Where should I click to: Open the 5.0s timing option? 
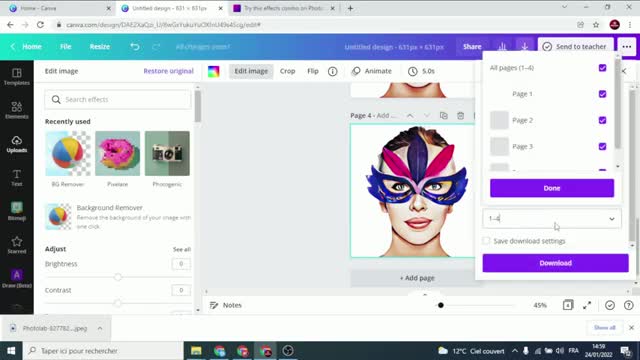pos(421,71)
